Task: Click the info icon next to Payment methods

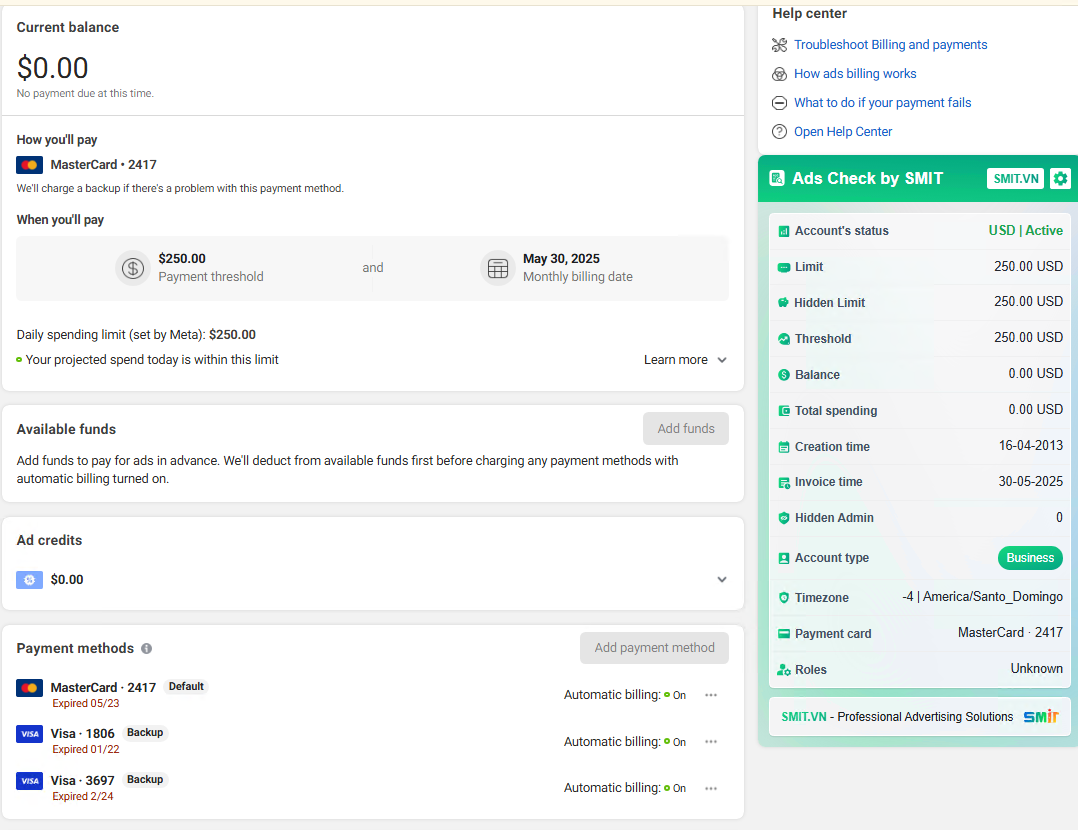Action: pyautogui.click(x=146, y=648)
